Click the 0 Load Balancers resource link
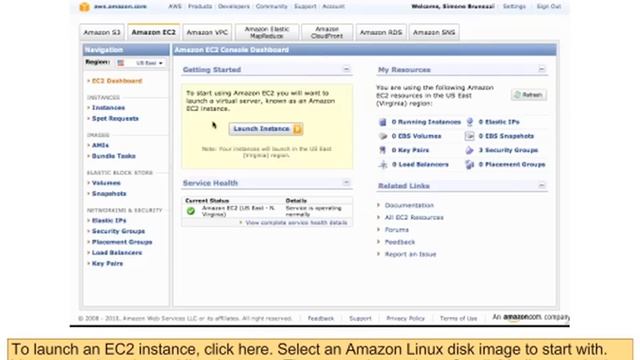The image size is (640, 360). (420, 164)
